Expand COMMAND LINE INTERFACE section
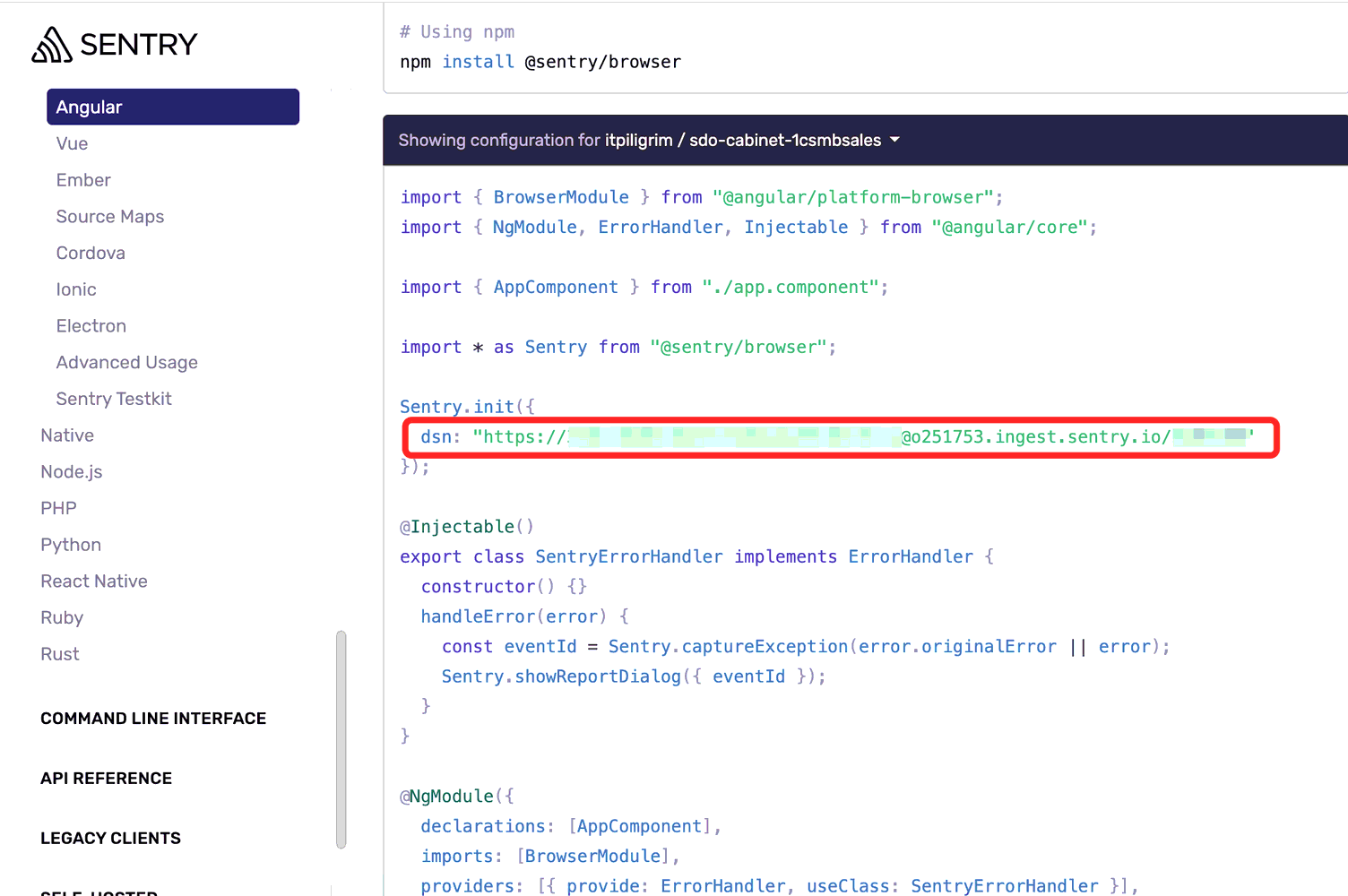 click(153, 719)
